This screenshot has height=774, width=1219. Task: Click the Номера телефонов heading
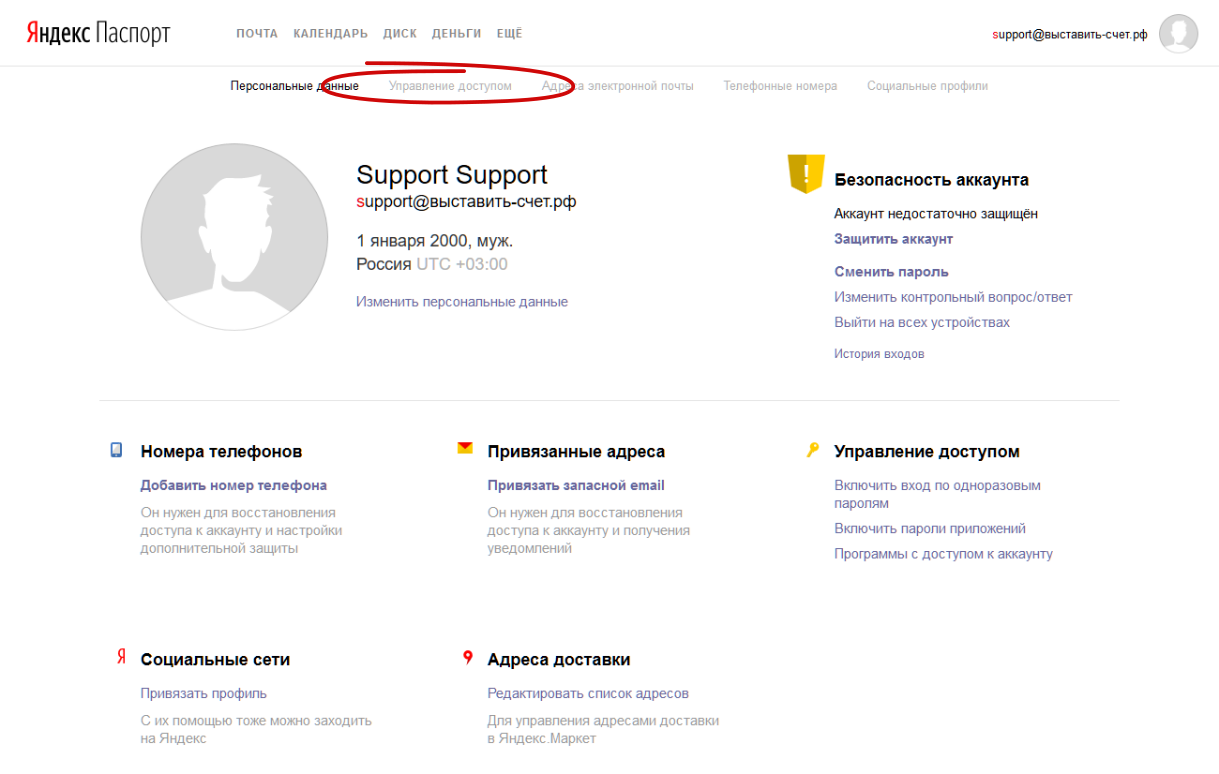click(221, 452)
